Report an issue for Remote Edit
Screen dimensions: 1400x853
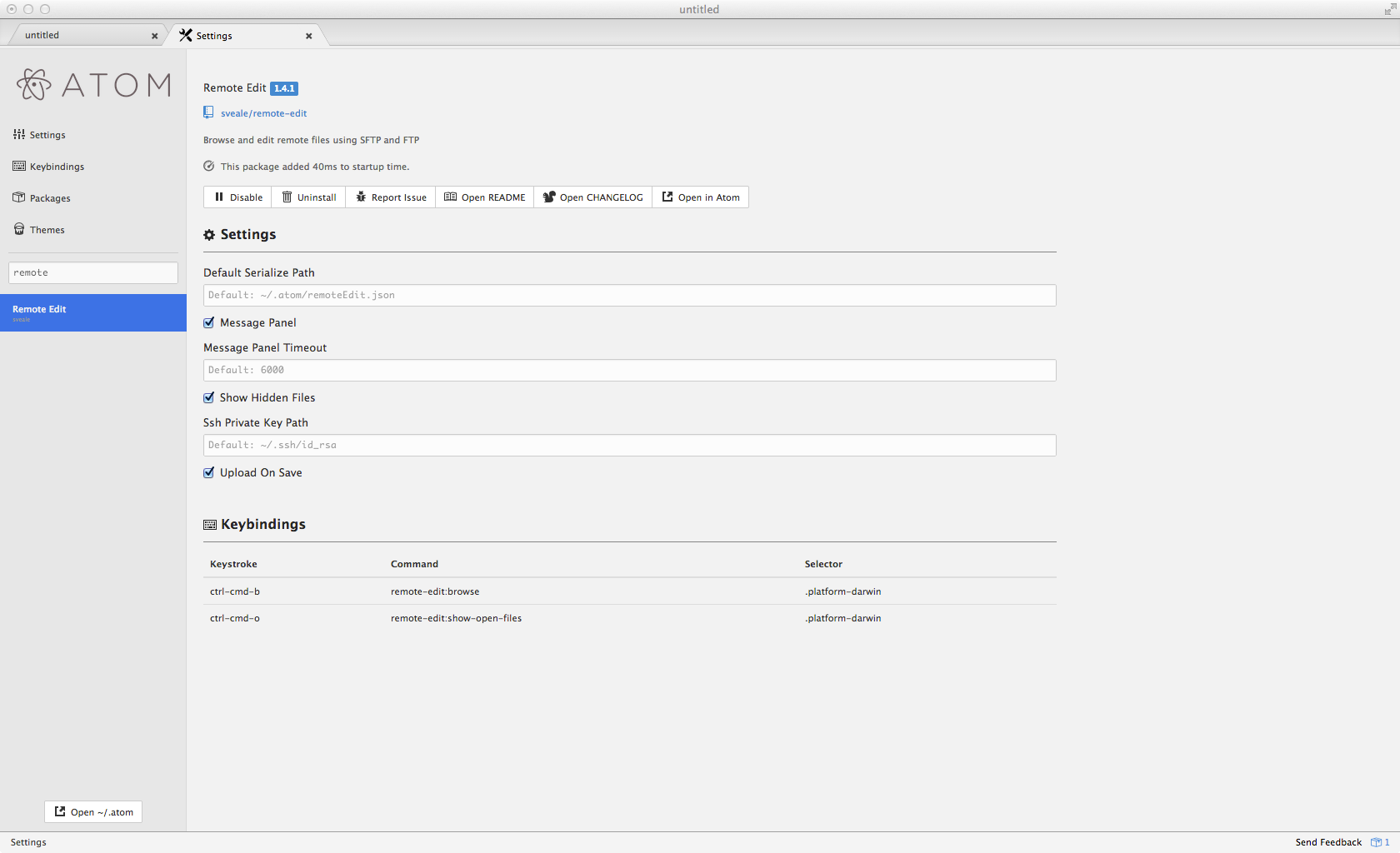(391, 197)
